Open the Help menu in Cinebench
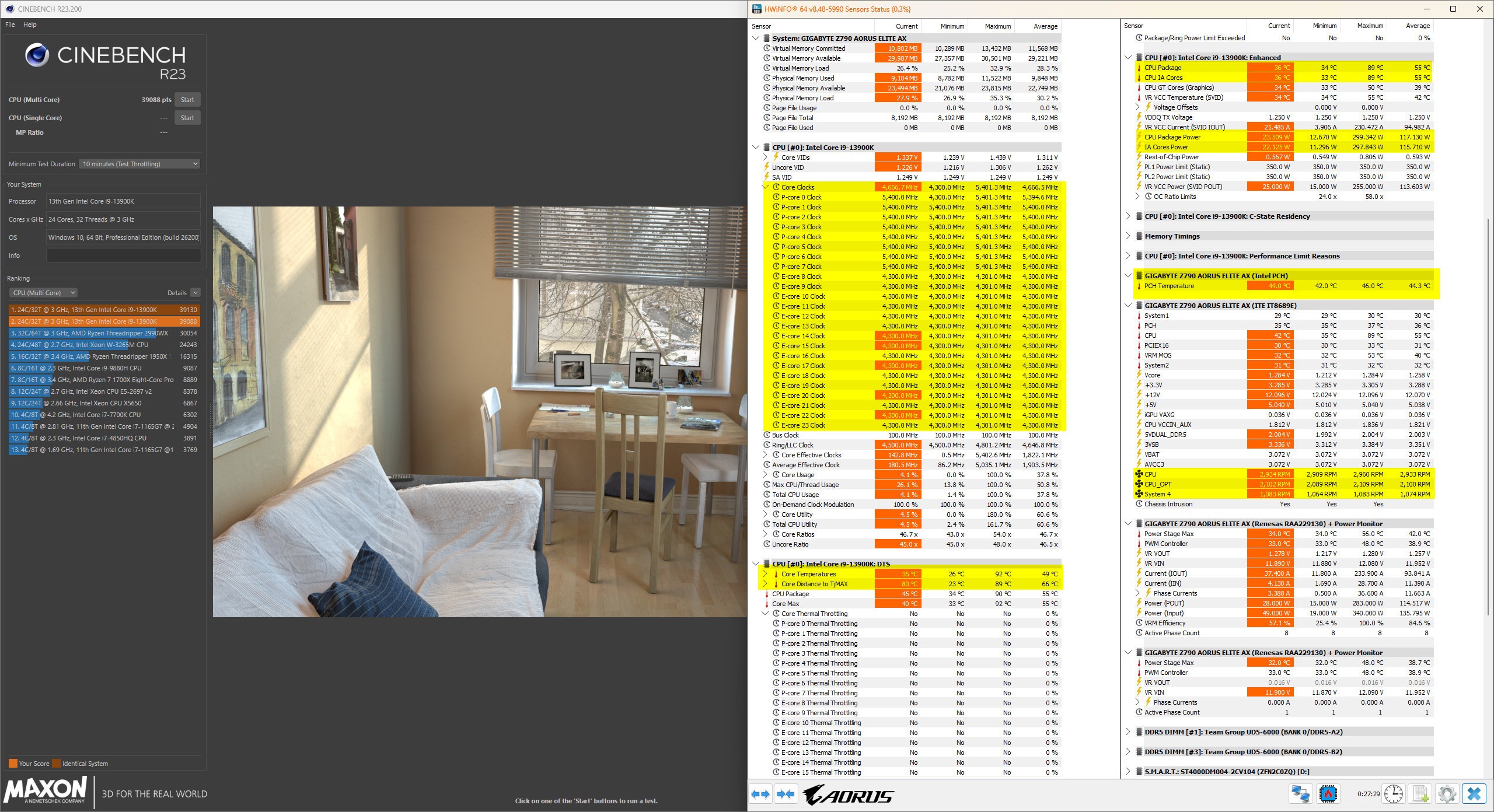 (x=30, y=24)
